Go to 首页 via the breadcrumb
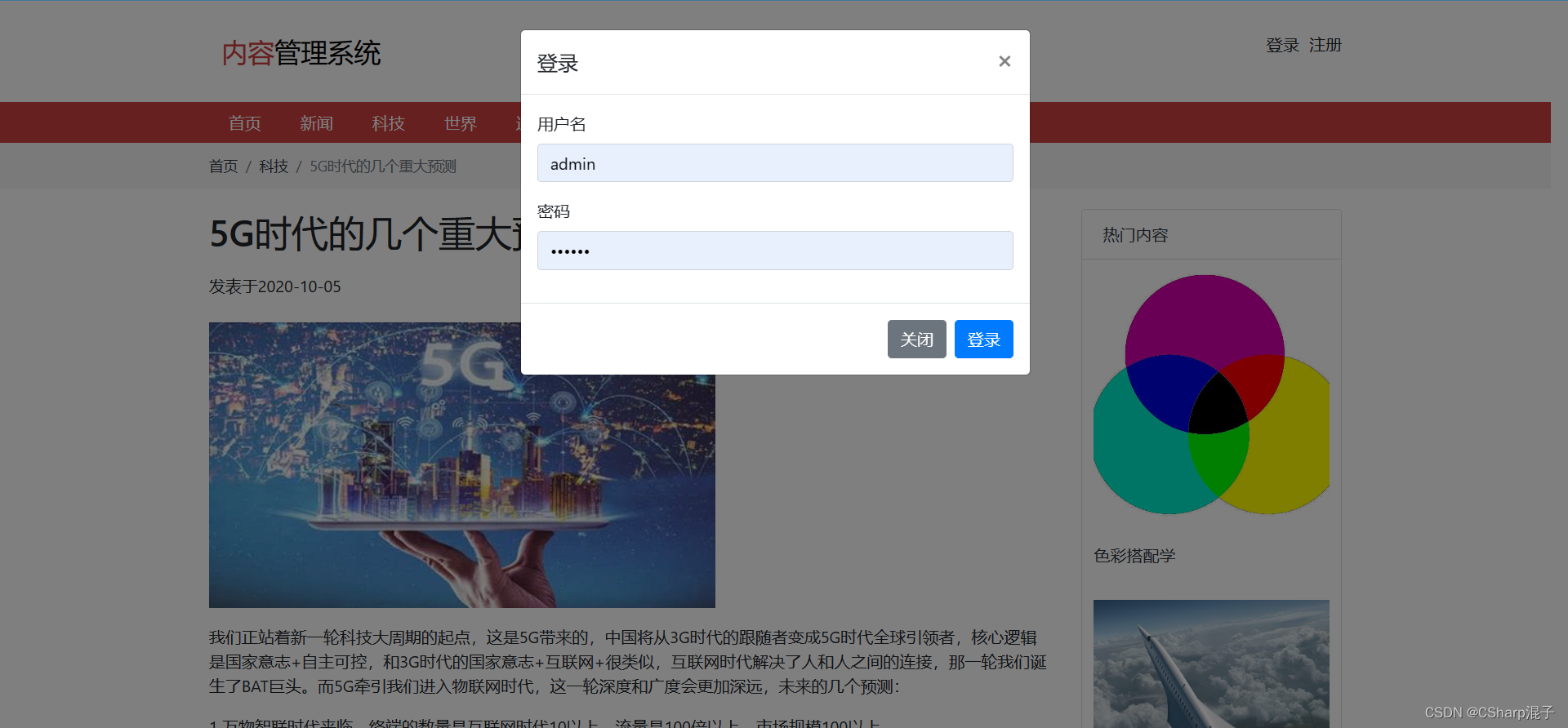 click(x=223, y=166)
